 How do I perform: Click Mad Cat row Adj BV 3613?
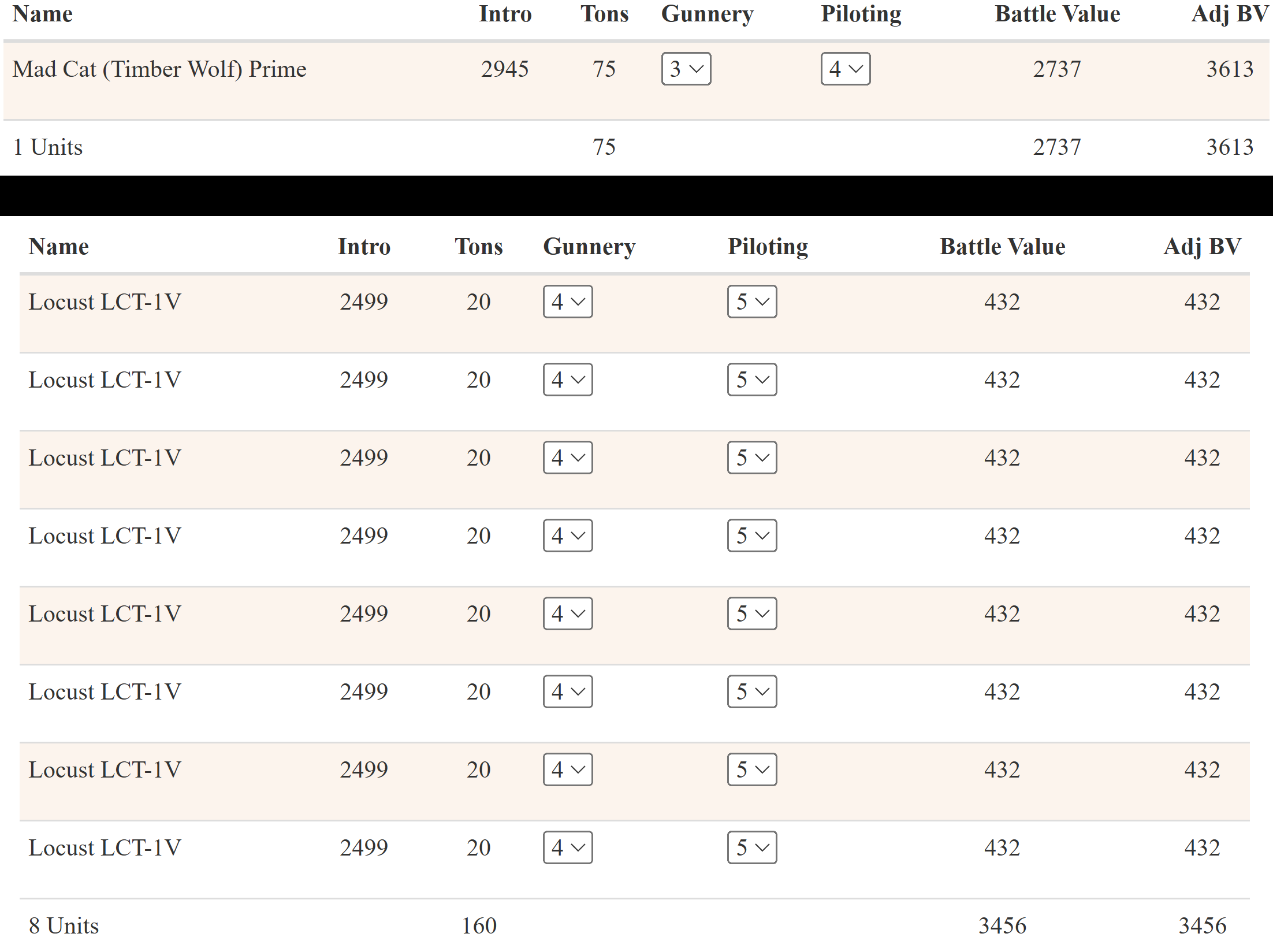1230,69
